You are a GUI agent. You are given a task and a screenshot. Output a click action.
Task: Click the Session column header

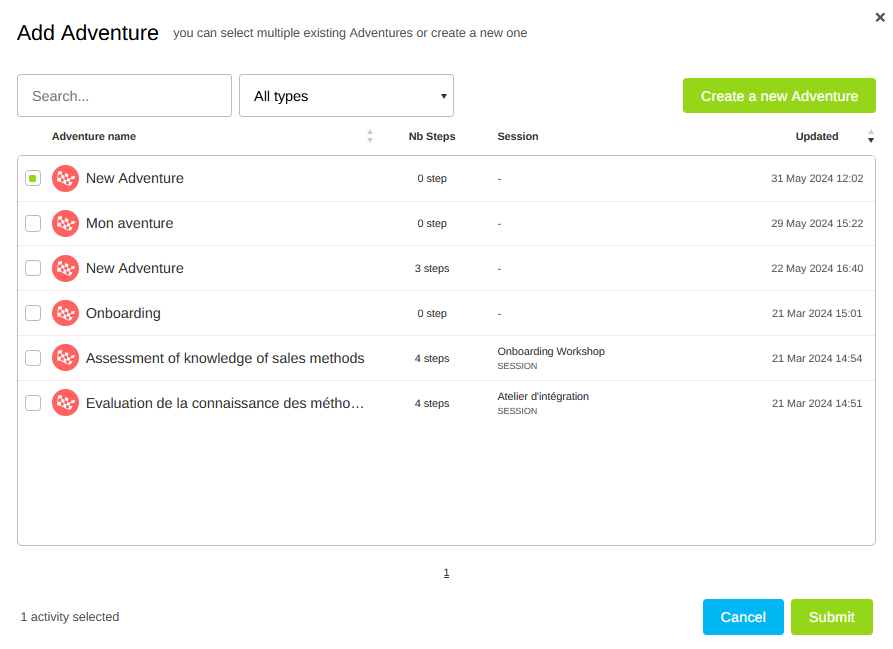[x=517, y=136]
